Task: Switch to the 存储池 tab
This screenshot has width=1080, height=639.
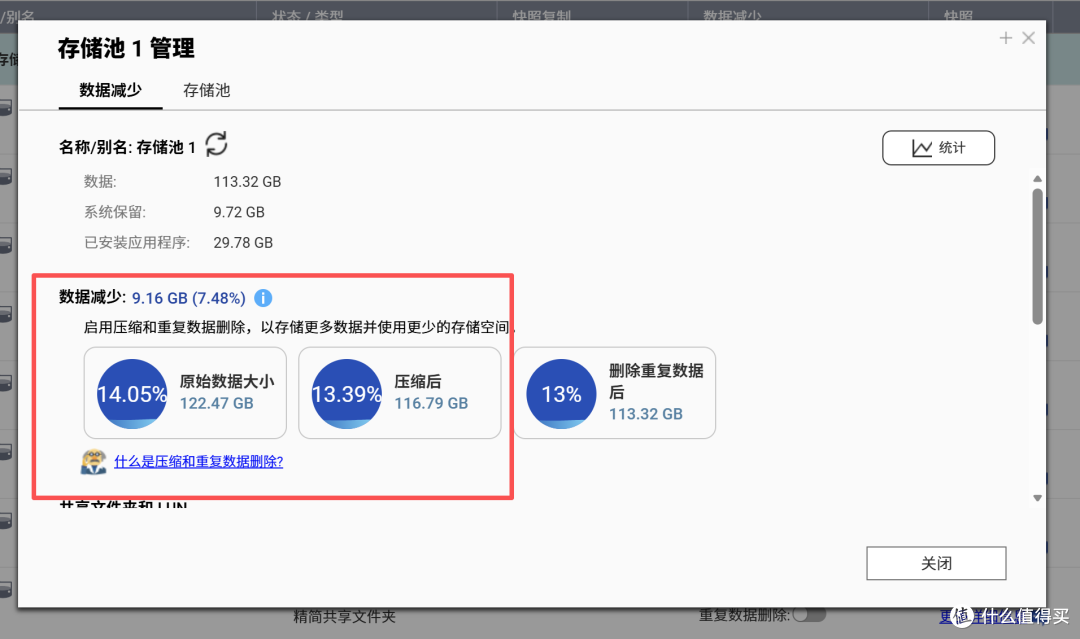Action: [x=207, y=90]
